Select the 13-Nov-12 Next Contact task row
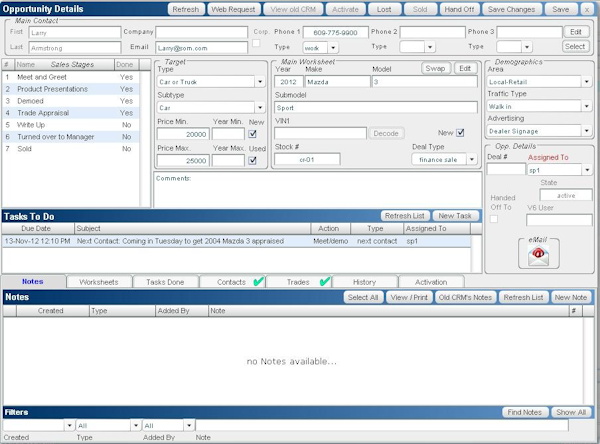Viewport: 600px width, 444px height. [x=236, y=241]
